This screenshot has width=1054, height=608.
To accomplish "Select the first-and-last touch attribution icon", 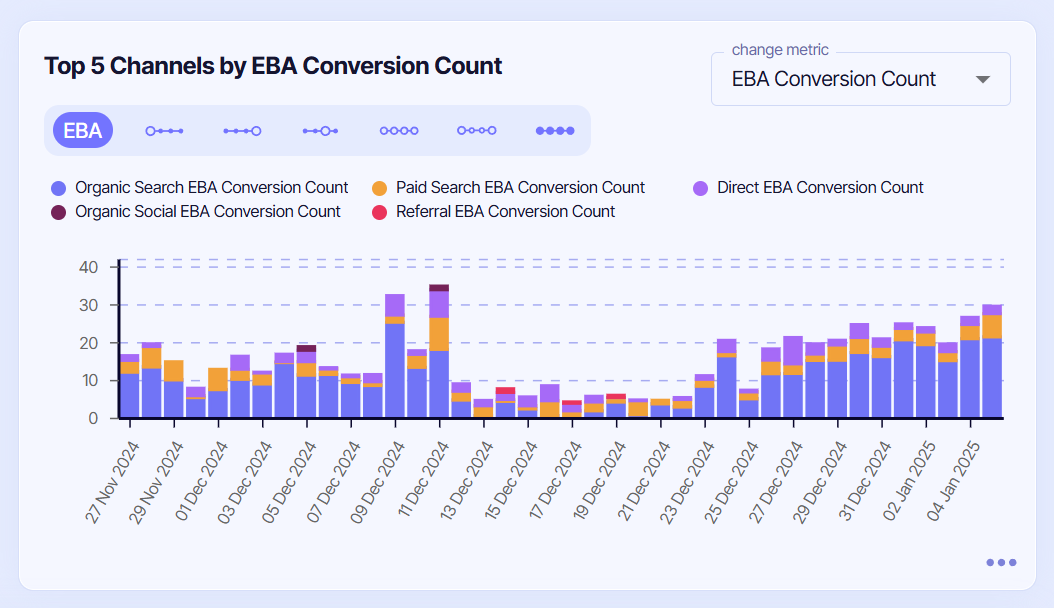I will tap(477, 130).
